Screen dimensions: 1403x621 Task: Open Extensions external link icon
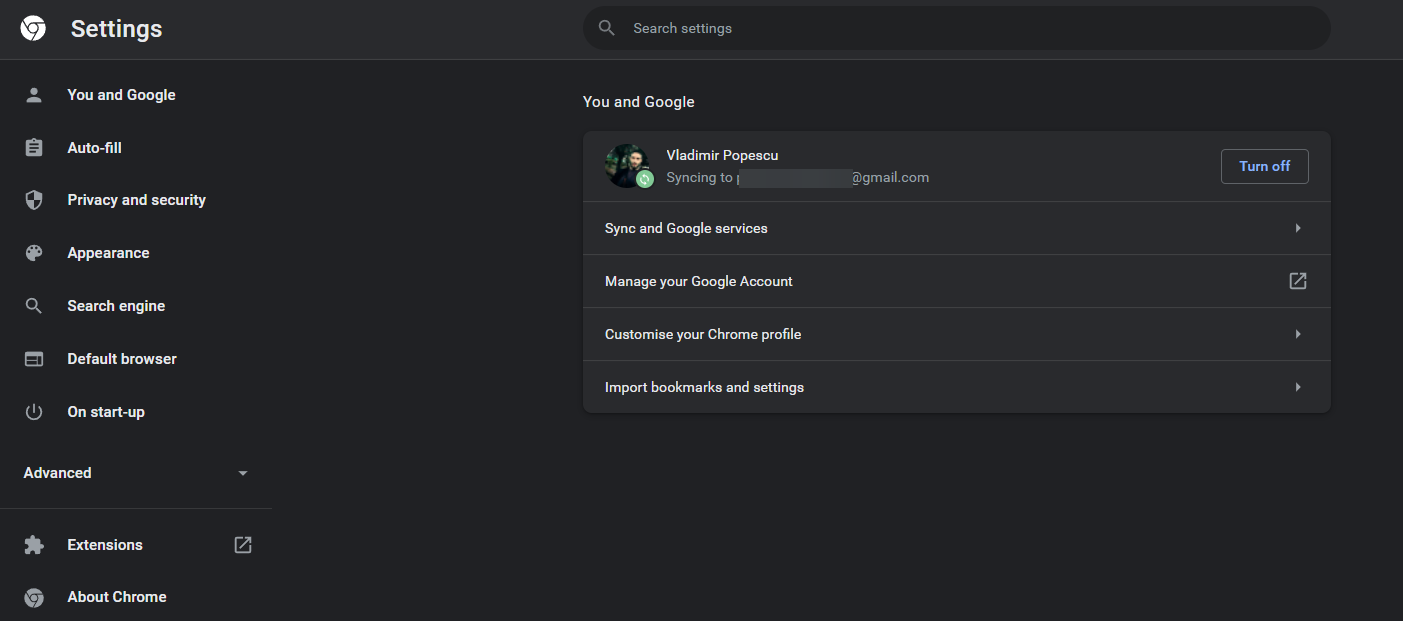click(243, 545)
